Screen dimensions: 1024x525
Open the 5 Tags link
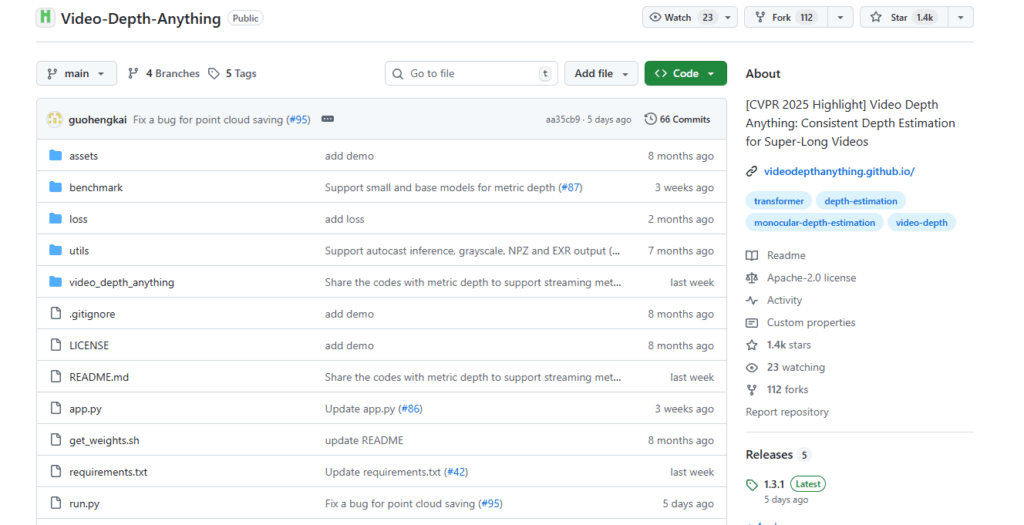coord(232,74)
